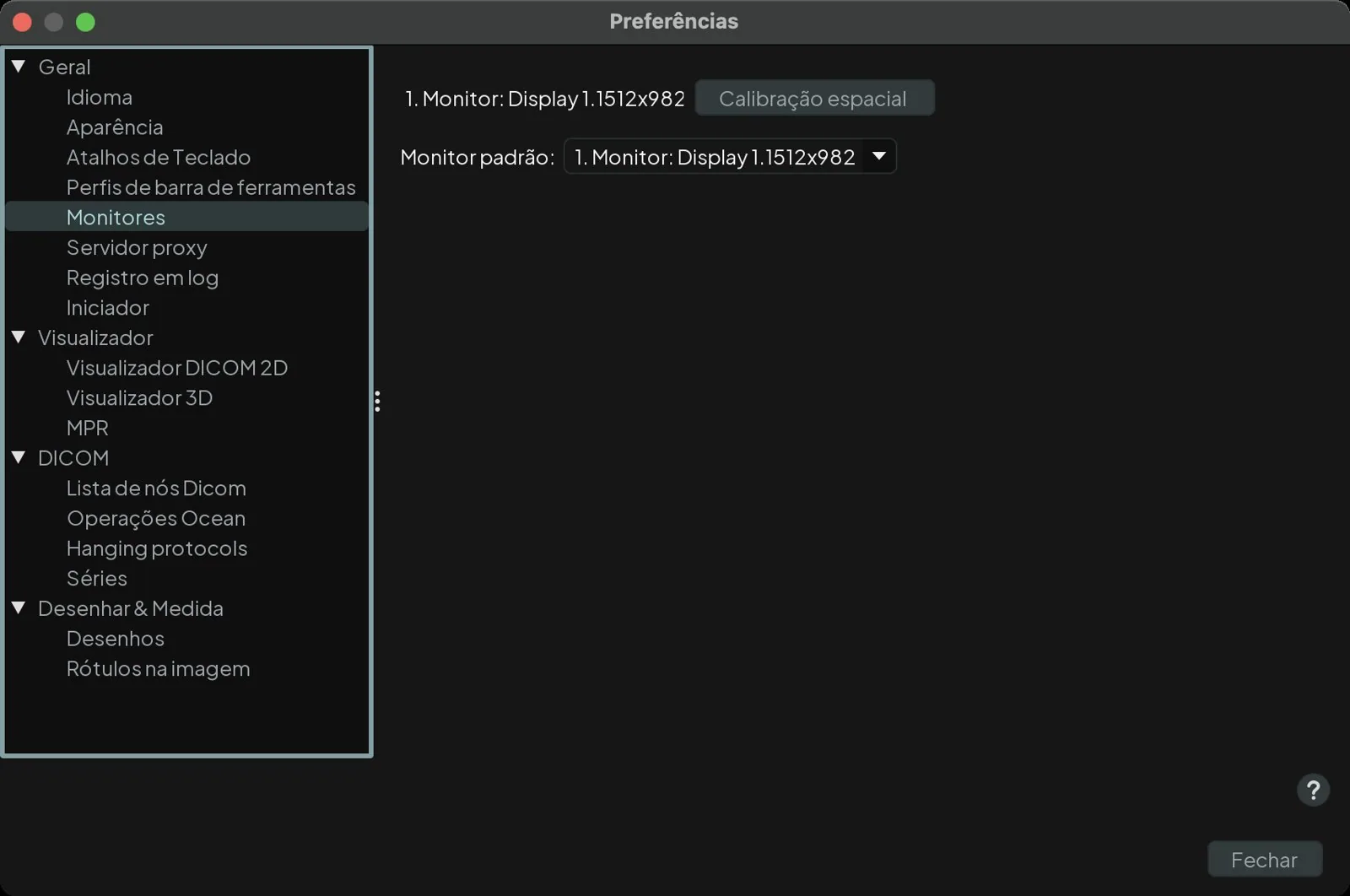The height and width of the screenshot is (896, 1350).
Task: Click the Fechar button
Action: pos(1265,859)
